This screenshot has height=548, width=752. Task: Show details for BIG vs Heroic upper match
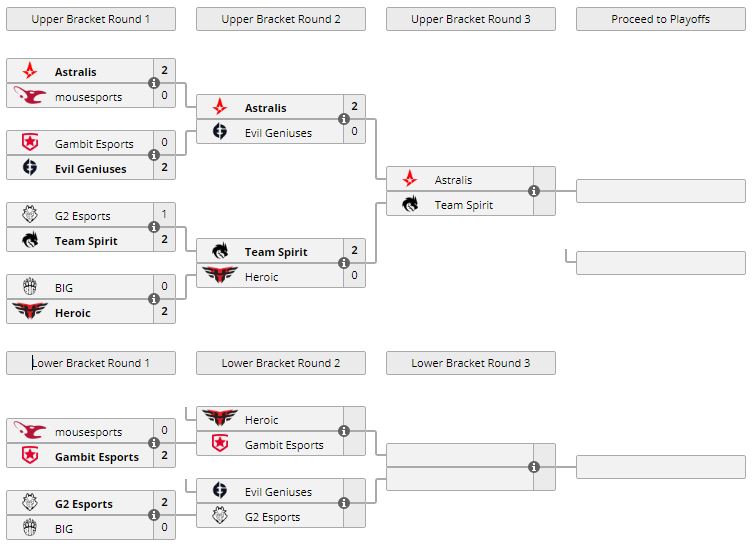154,299
